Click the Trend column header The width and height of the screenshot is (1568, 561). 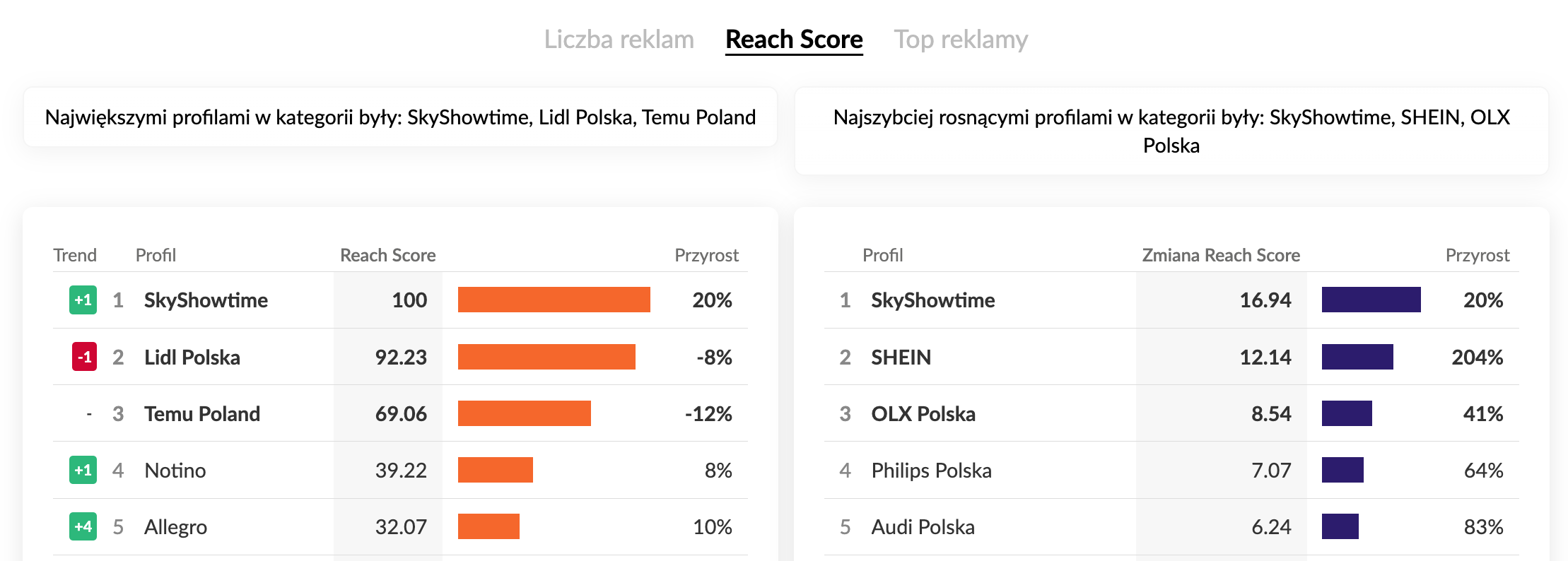pyautogui.click(x=75, y=255)
